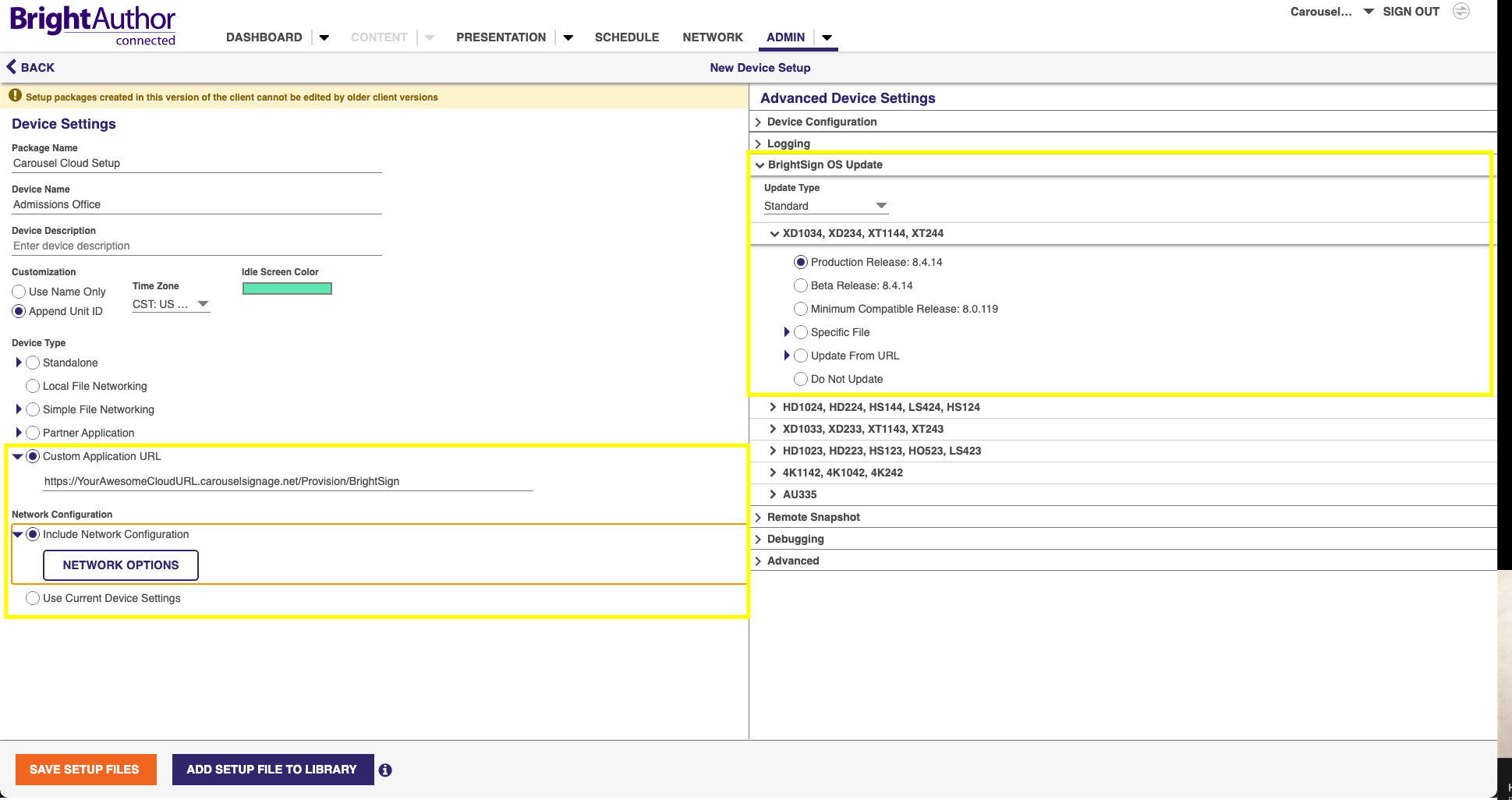Choose Production Release 8.4.14 radio
Viewport: 1512px width, 800px height.
pos(801,262)
